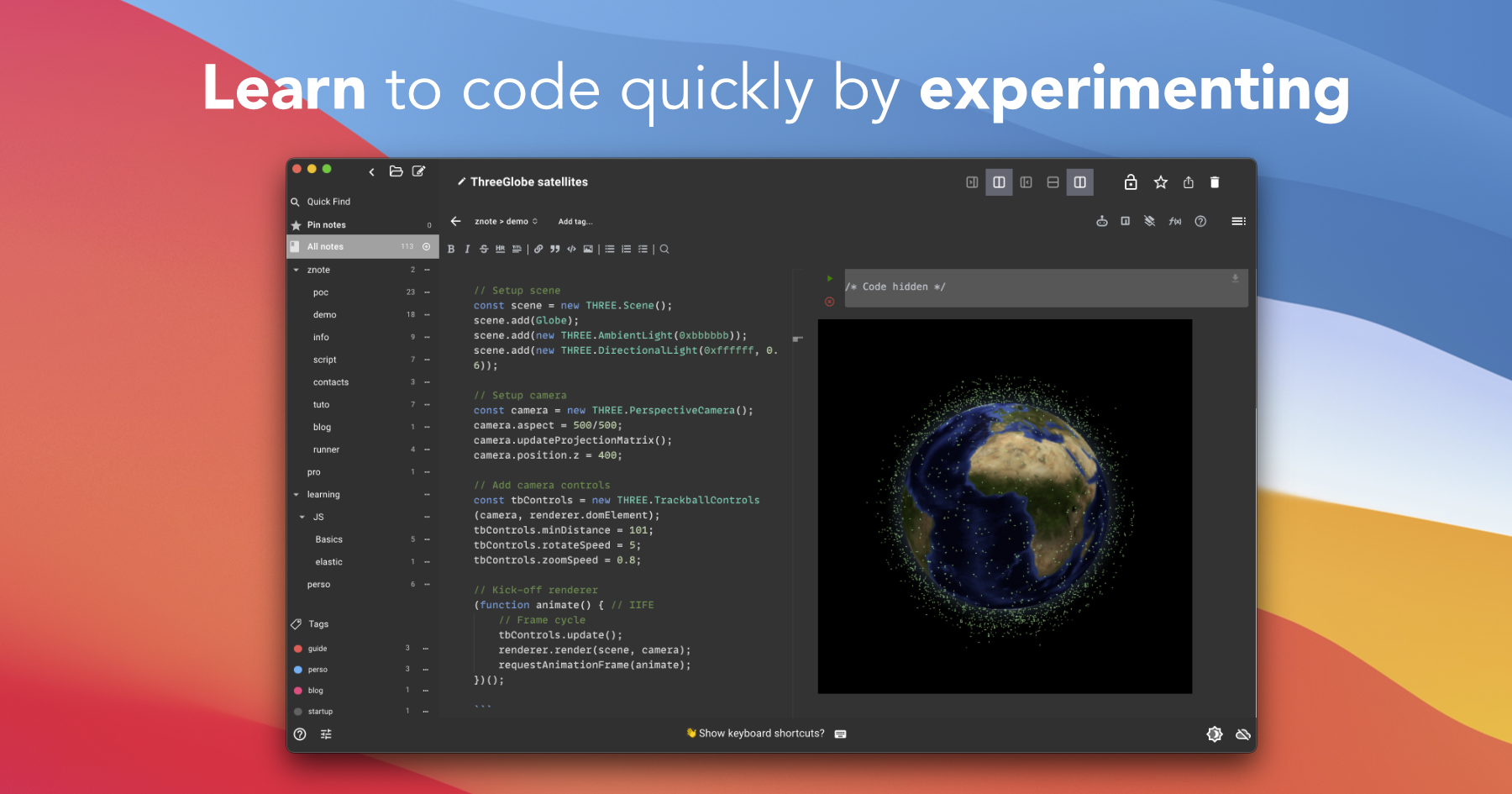Image resolution: width=1512 pixels, height=794 pixels.
Task: Click Show keyboard shortcuts at the bottom
Action: tap(762, 734)
